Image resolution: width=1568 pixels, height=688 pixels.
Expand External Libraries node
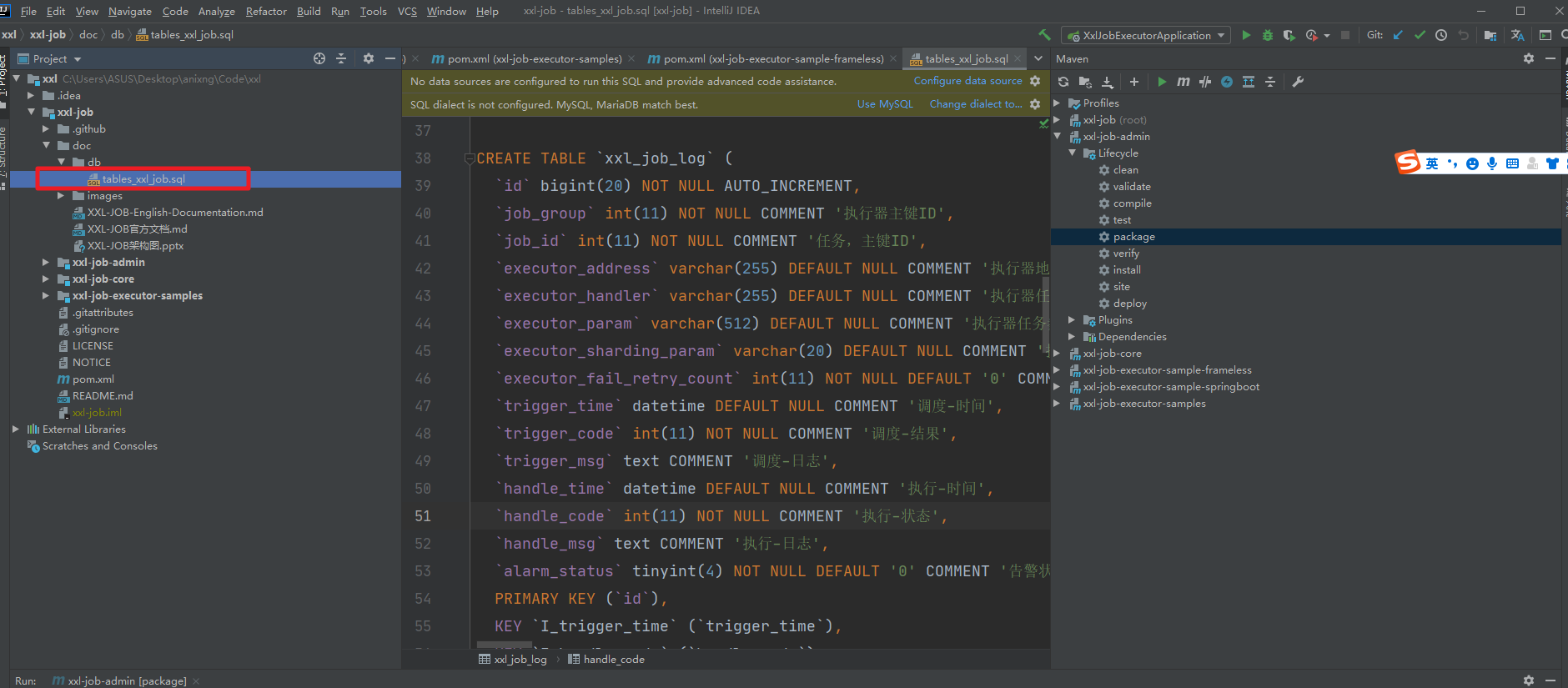(x=16, y=429)
